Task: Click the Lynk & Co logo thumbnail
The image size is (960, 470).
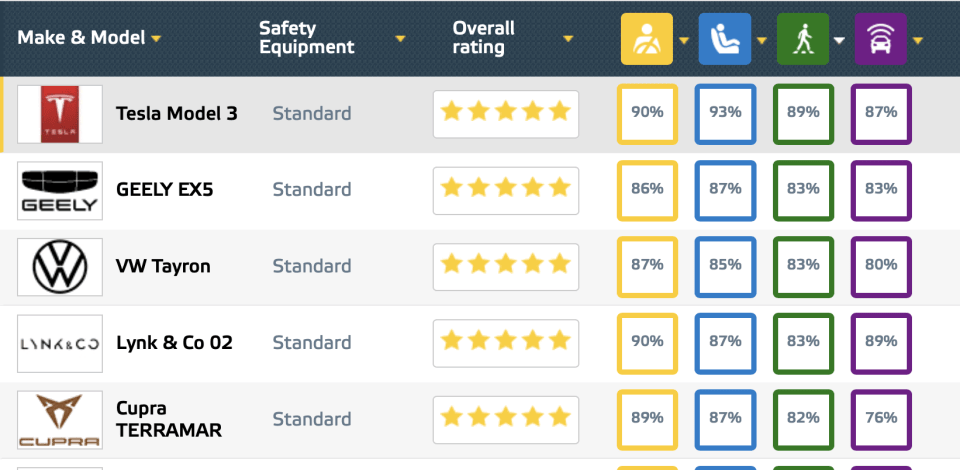Action: coord(60,343)
